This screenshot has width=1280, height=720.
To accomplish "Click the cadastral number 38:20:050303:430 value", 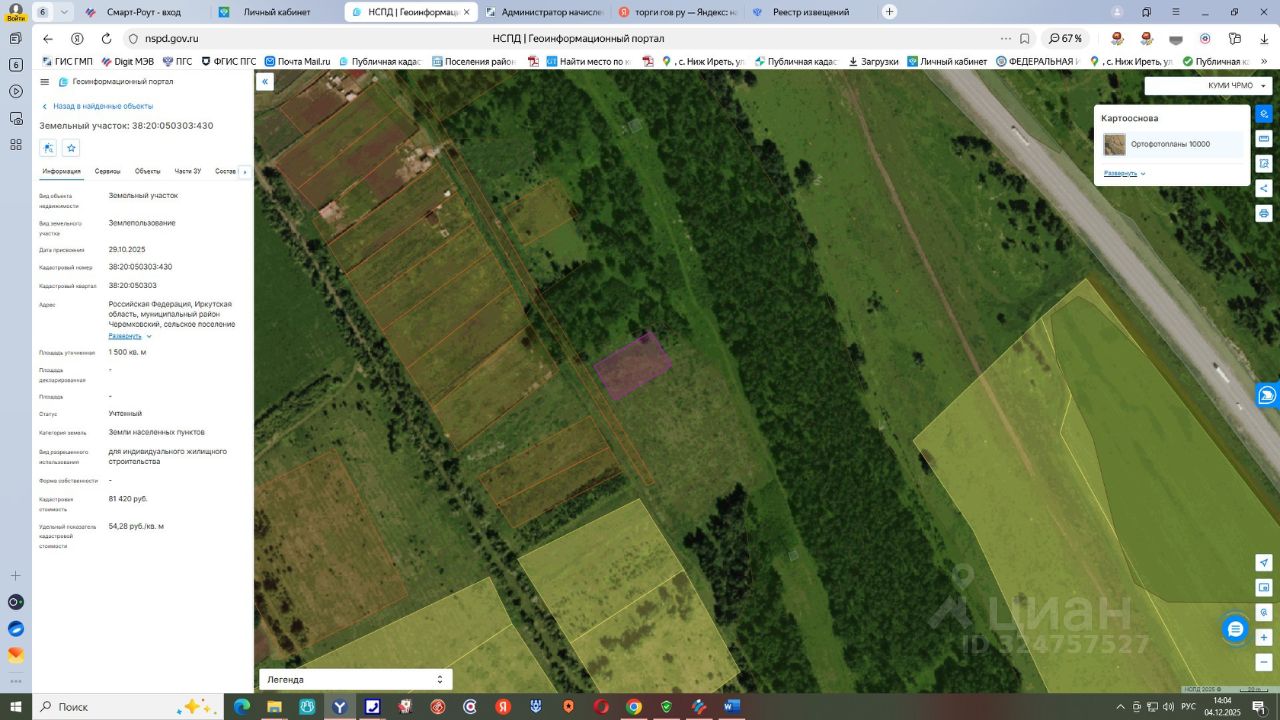I will [140, 267].
